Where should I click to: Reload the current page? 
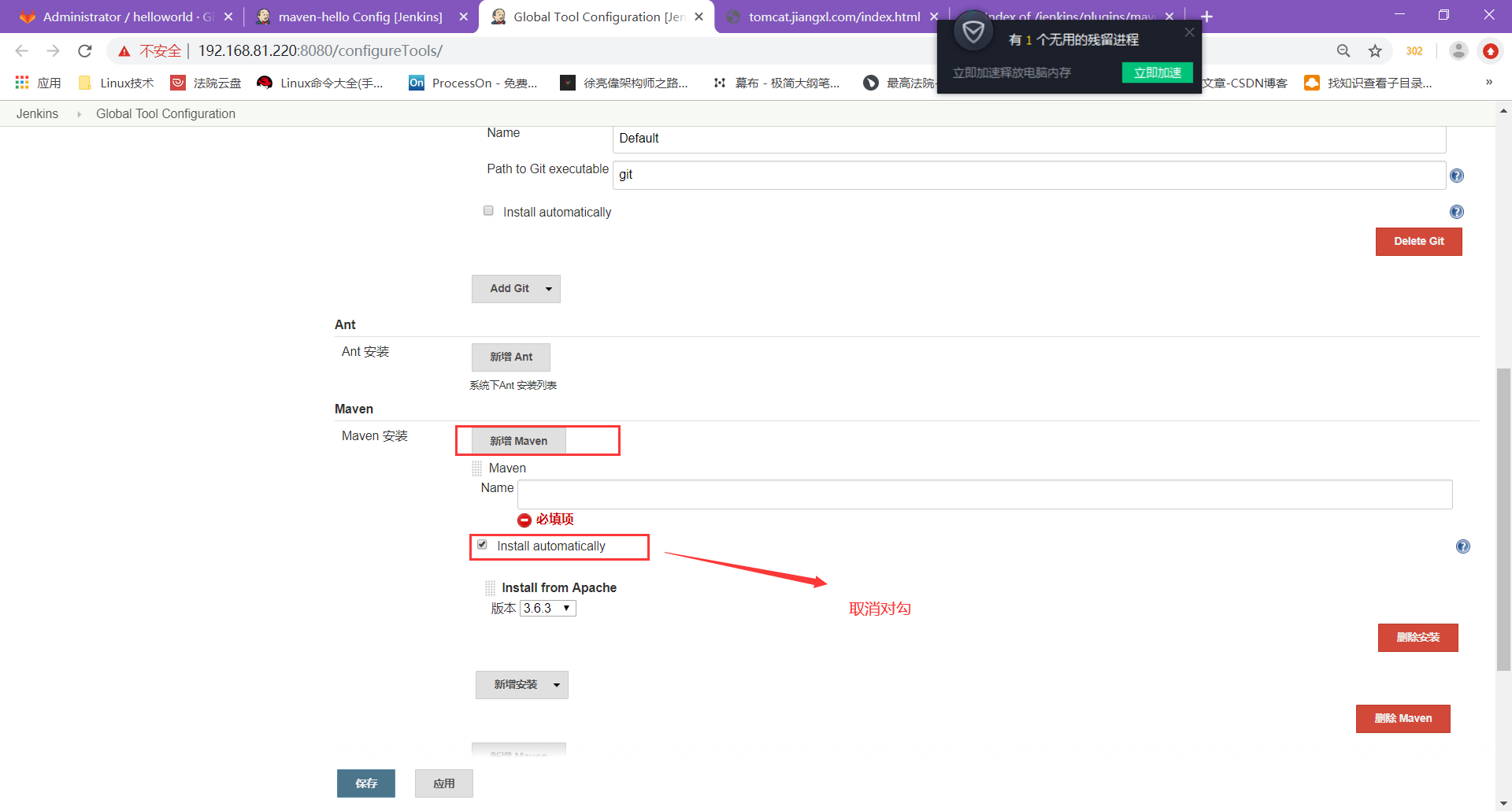click(x=85, y=51)
